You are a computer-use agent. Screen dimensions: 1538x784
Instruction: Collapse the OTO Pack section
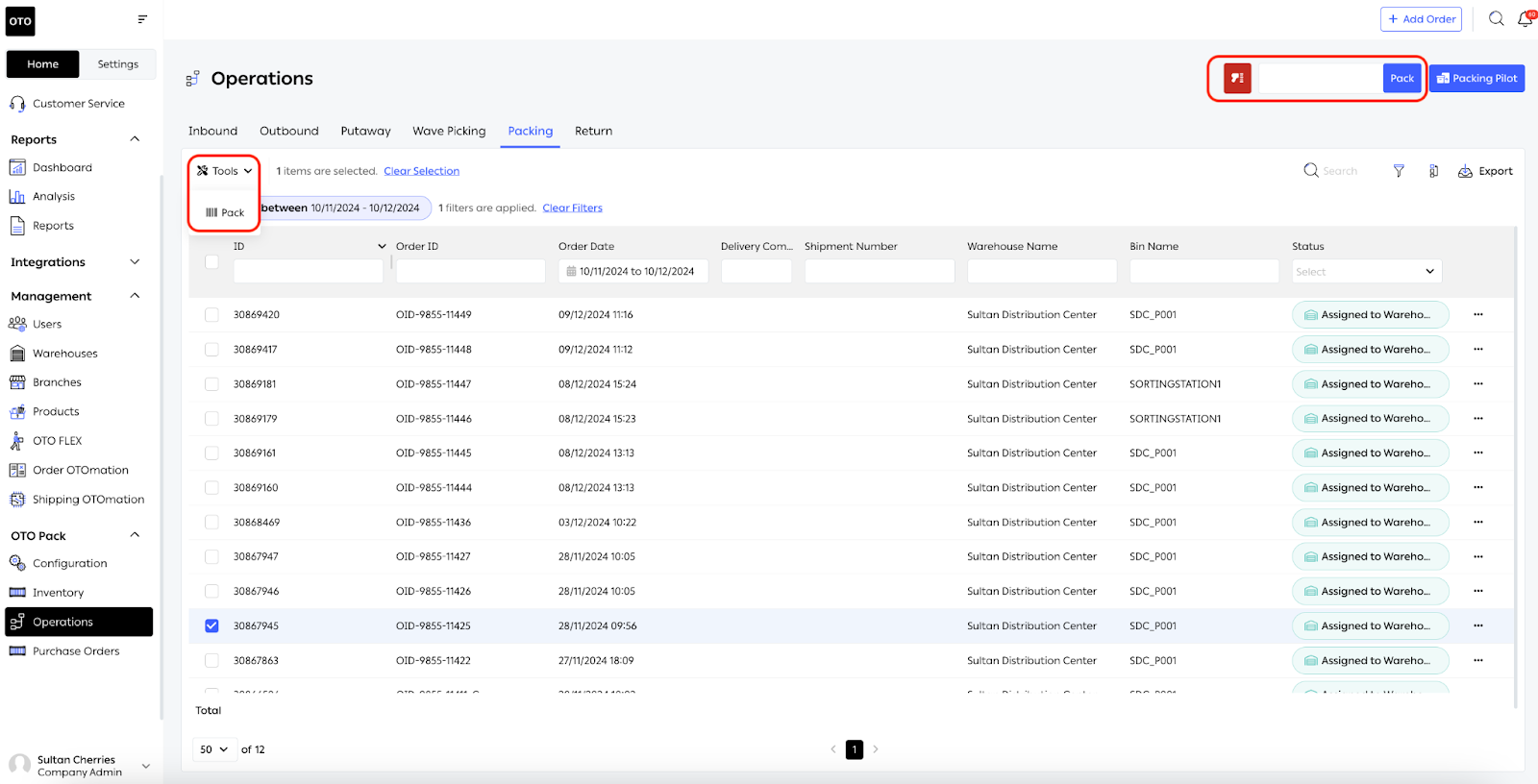click(135, 535)
